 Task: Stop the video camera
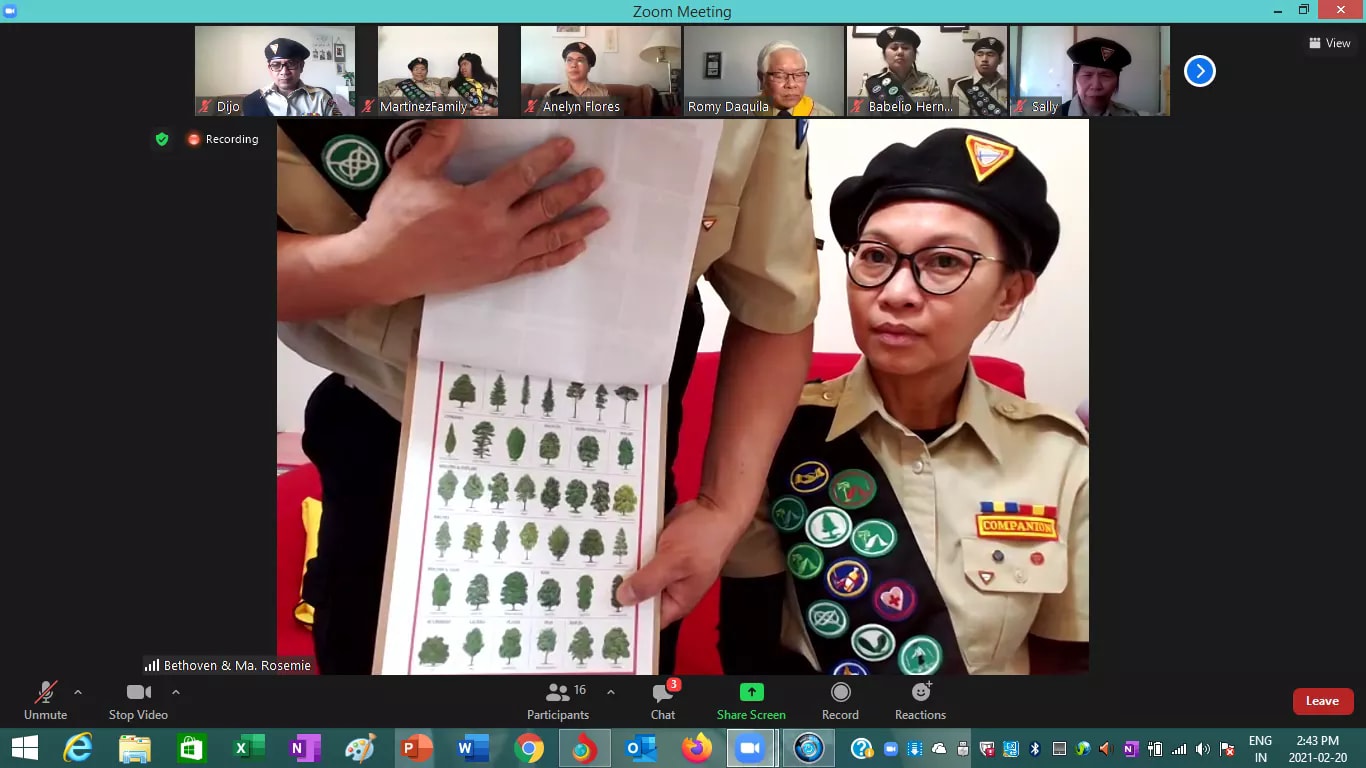(138, 700)
